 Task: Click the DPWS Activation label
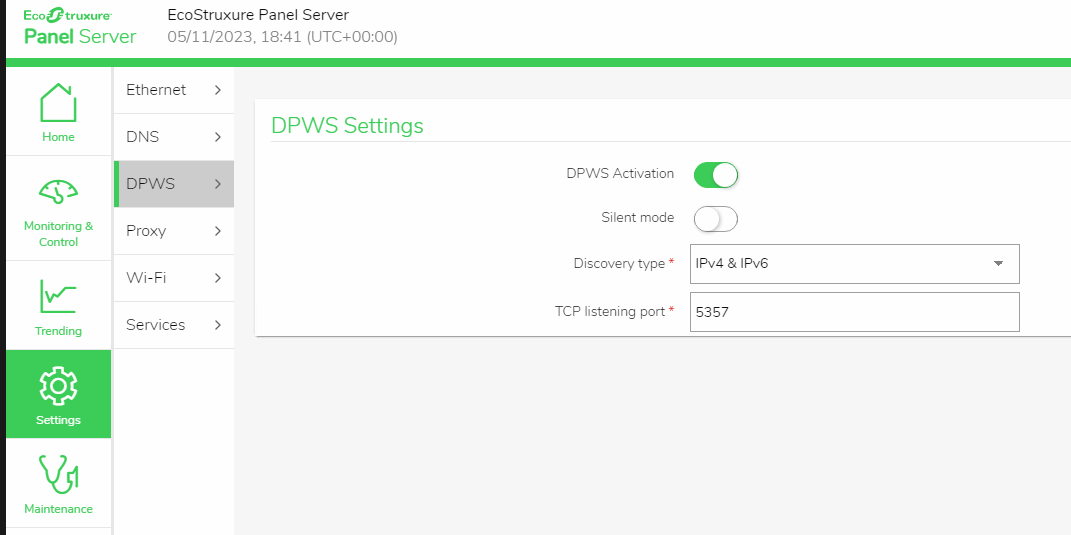coord(620,174)
